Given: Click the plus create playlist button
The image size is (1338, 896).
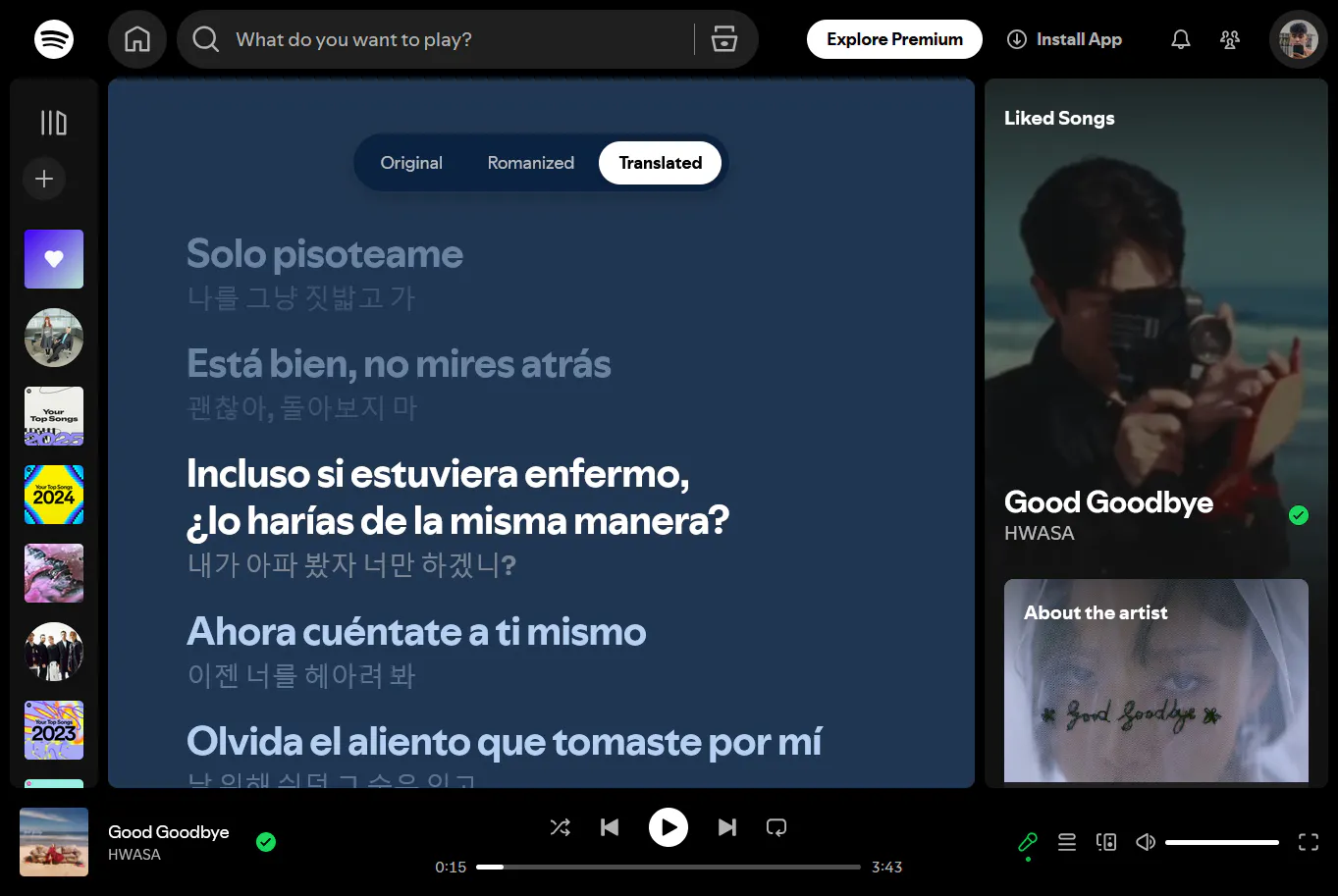Looking at the screenshot, I should pyautogui.click(x=44, y=179).
